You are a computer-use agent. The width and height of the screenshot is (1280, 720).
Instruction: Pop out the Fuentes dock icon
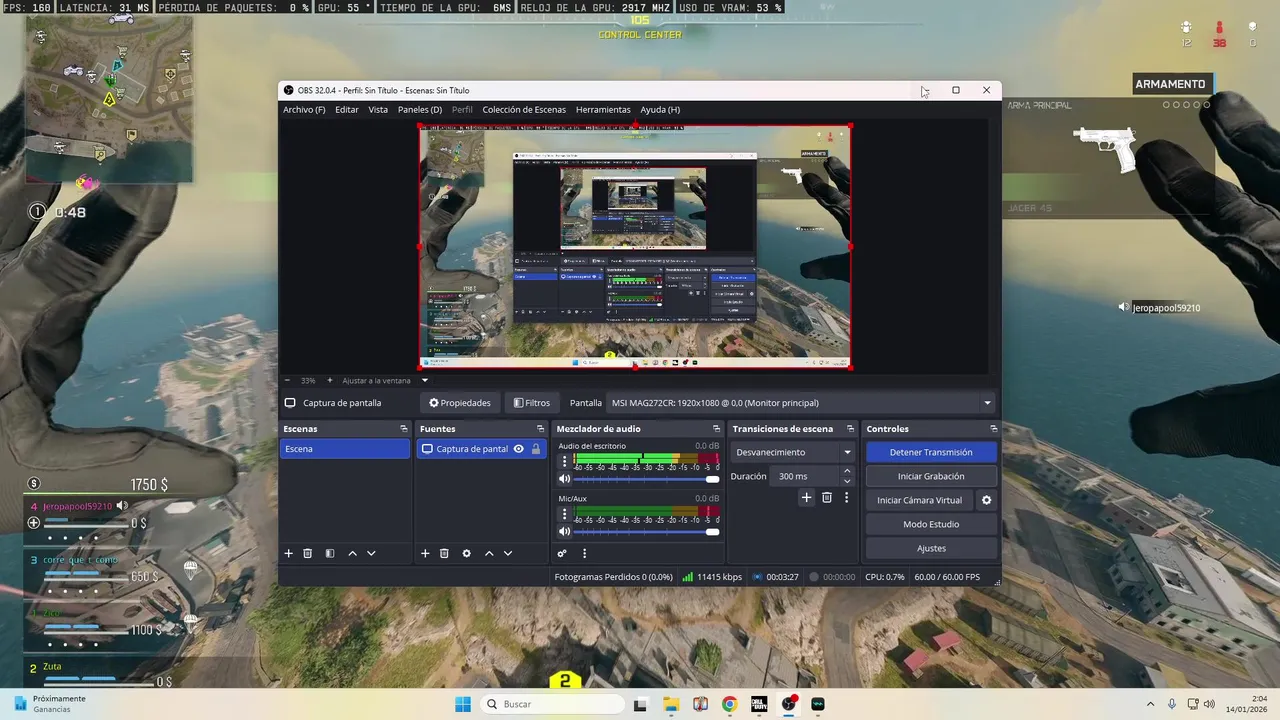tap(540, 429)
